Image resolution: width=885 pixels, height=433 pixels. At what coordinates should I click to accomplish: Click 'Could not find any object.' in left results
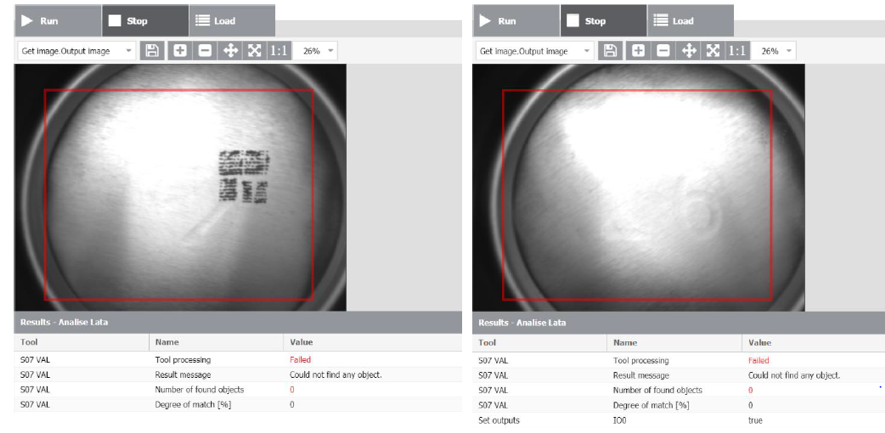click(x=336, y=375)
